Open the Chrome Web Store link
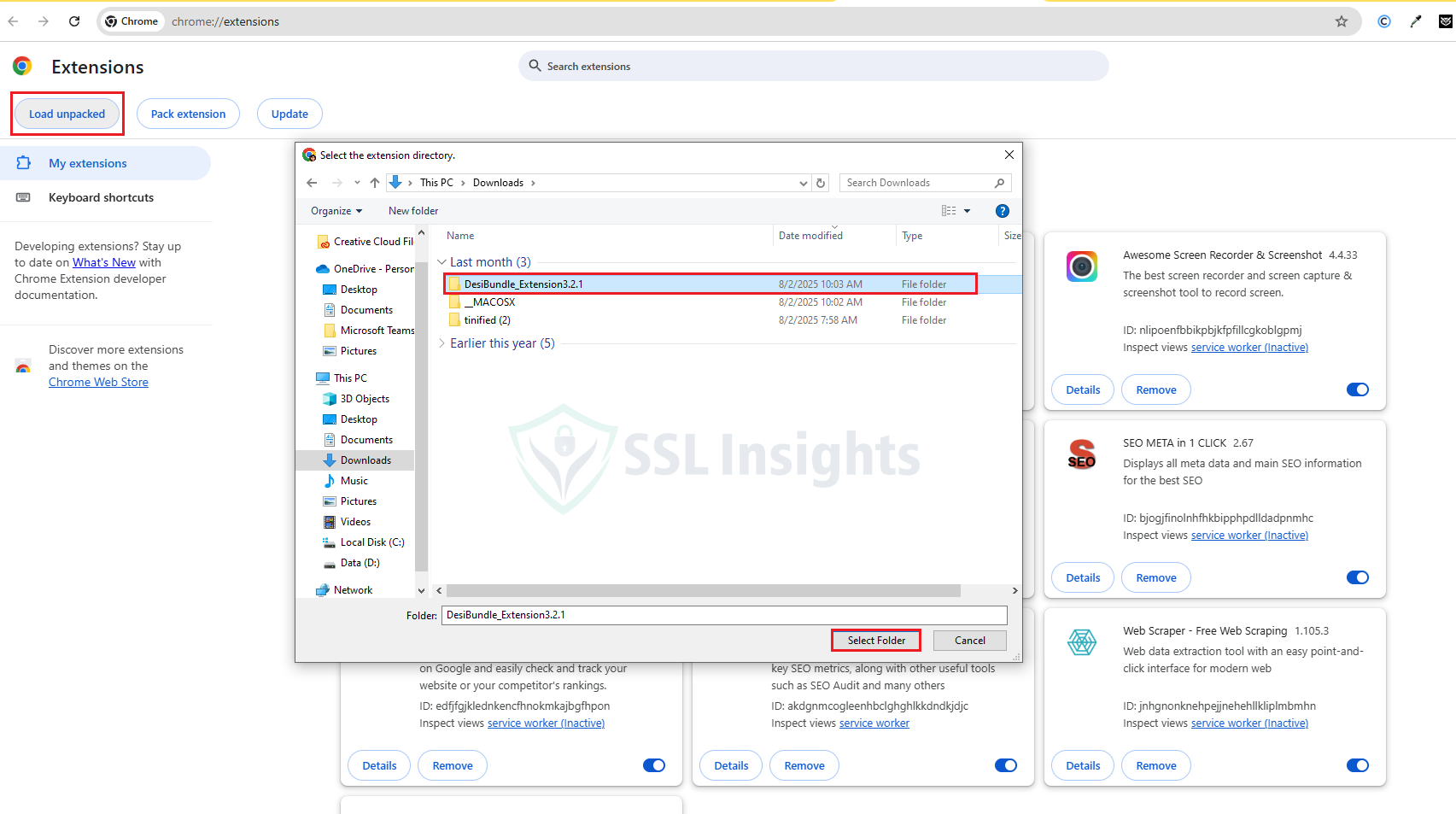1456x814 pixels. (98, 383)
